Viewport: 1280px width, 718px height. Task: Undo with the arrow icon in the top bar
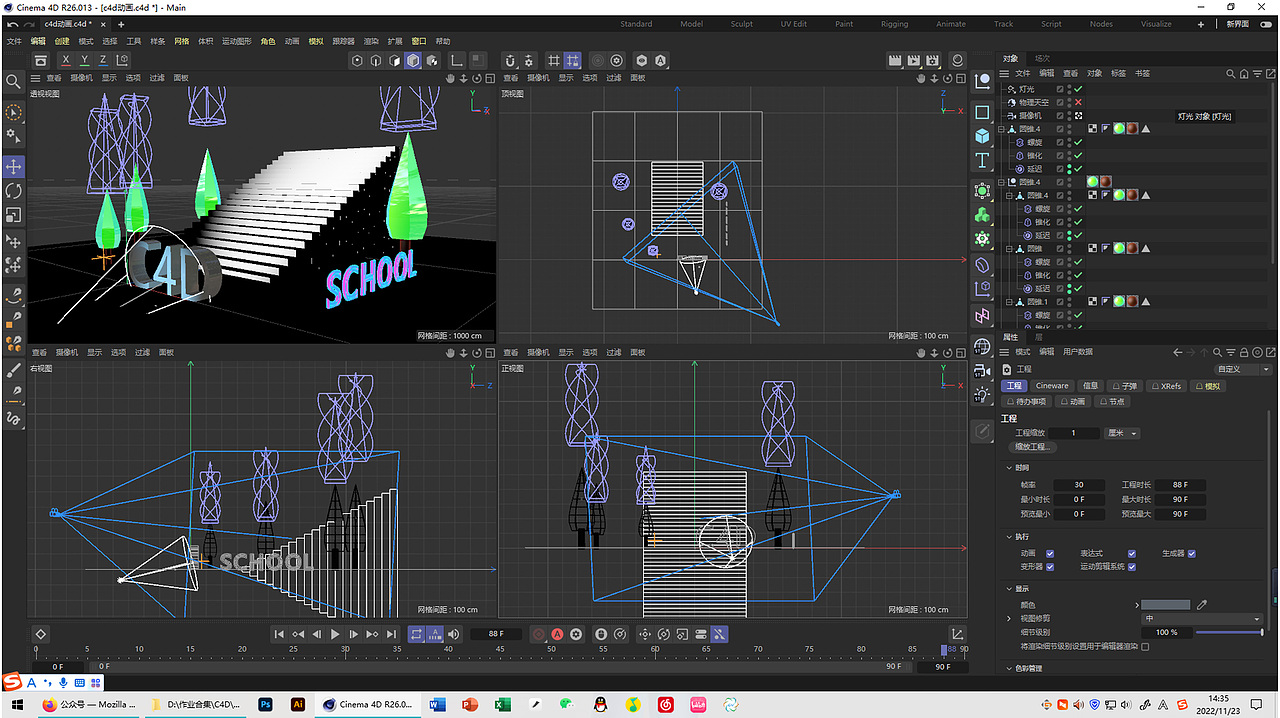point(13,24)
